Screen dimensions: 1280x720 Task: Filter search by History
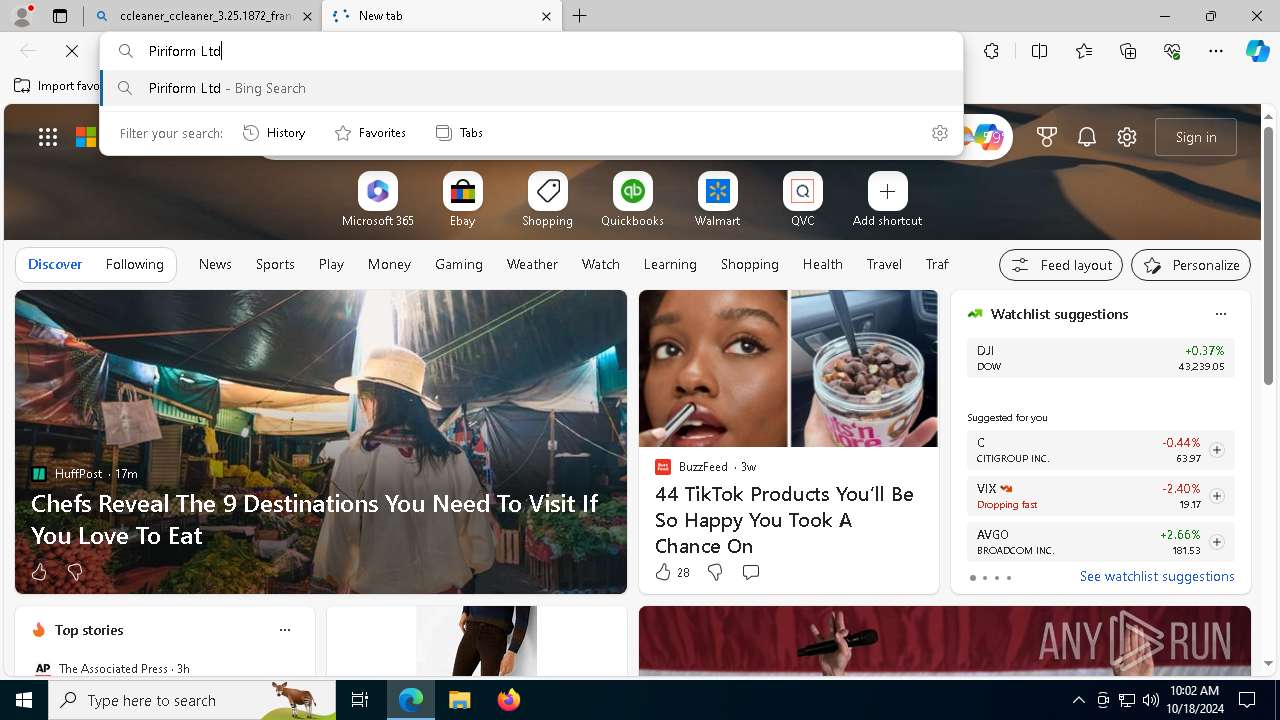[x=274, y=133]
